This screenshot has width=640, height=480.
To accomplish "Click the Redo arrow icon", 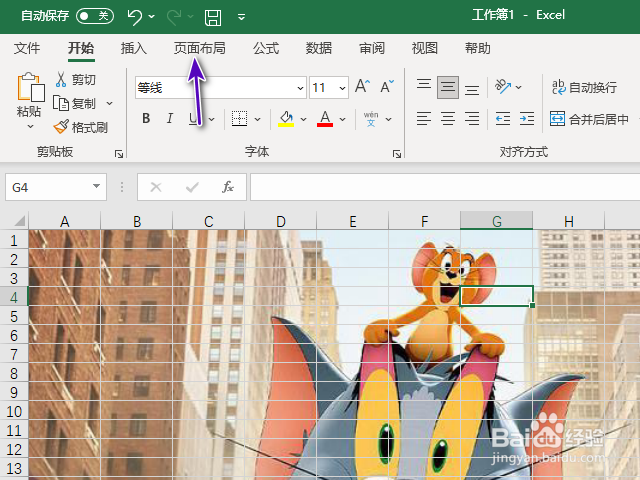I will click(174, 17).
